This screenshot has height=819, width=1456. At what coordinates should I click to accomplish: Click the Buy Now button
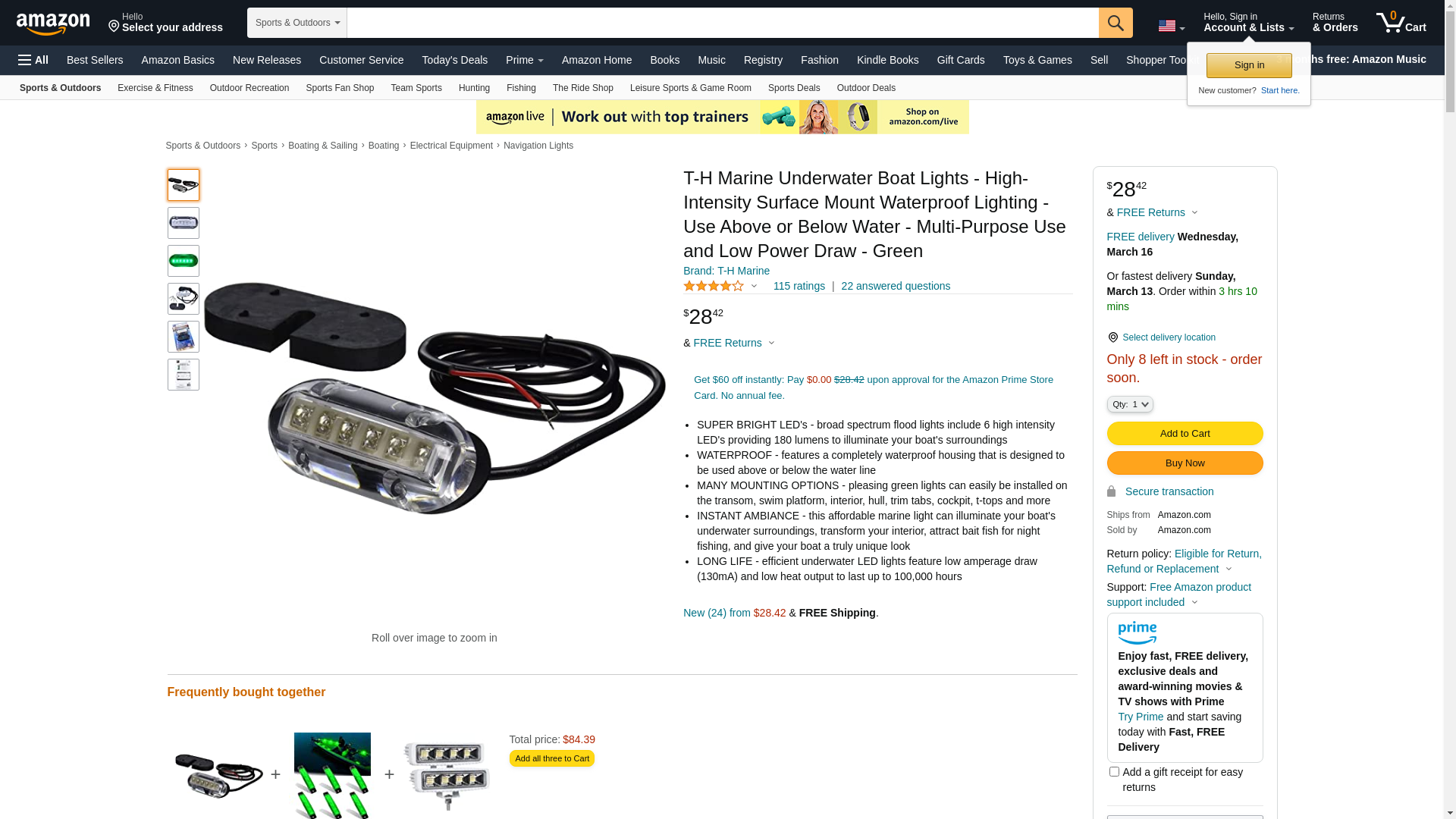[1185, 463]
